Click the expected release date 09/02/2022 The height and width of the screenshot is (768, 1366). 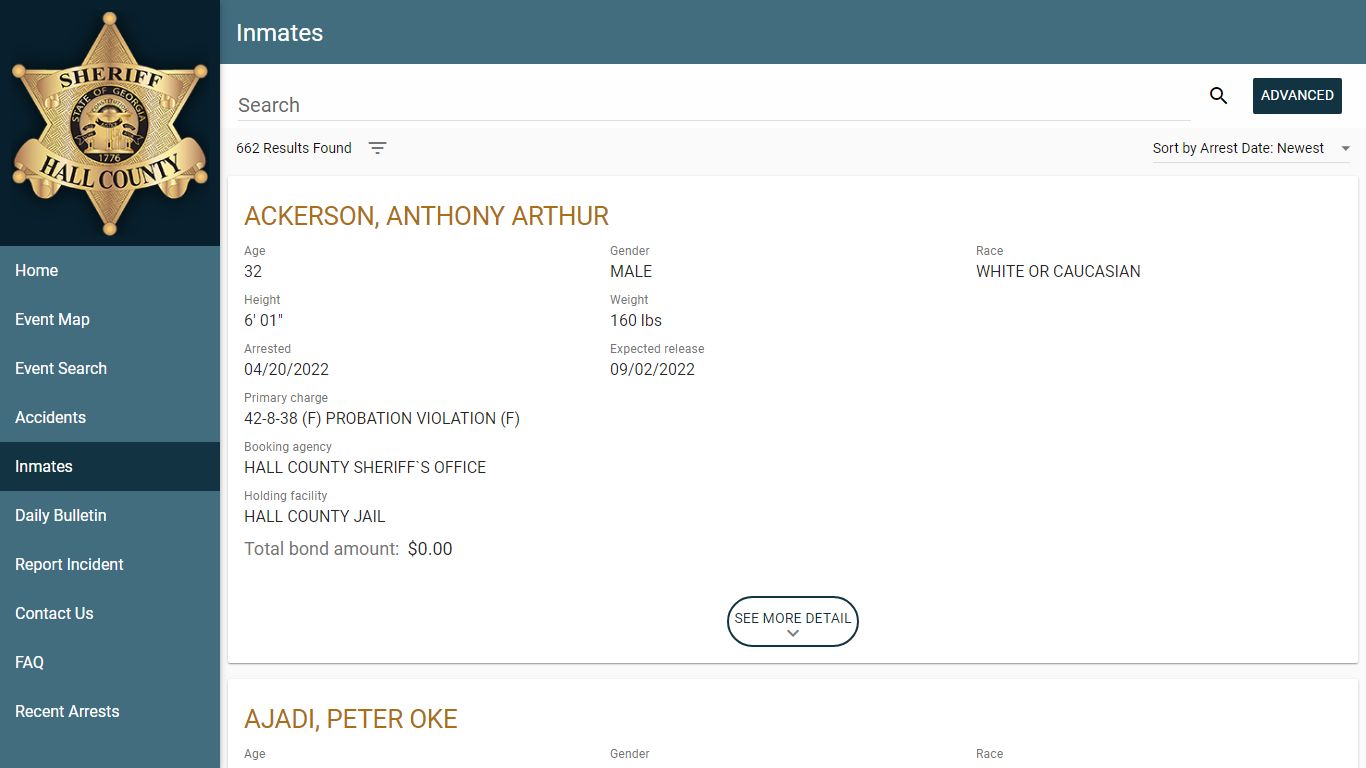coord(652,369)
